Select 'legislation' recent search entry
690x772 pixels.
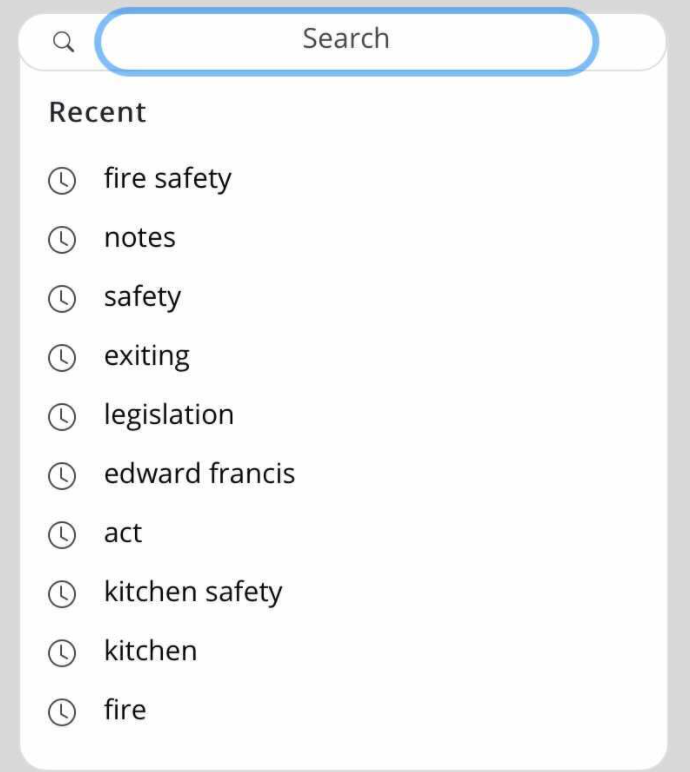(168, 416)
